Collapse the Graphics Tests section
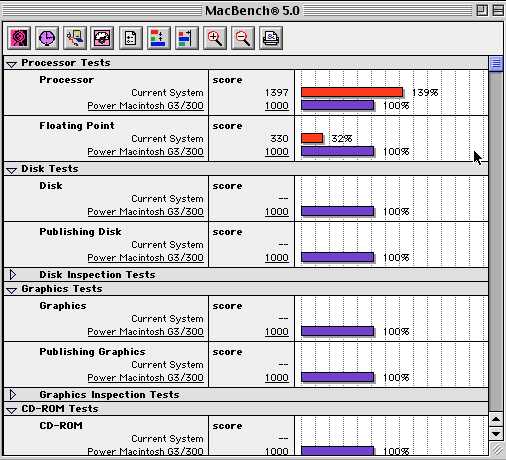Image resolution: width=506 pixels, height=460 pixels. click(x=11, y=290)
